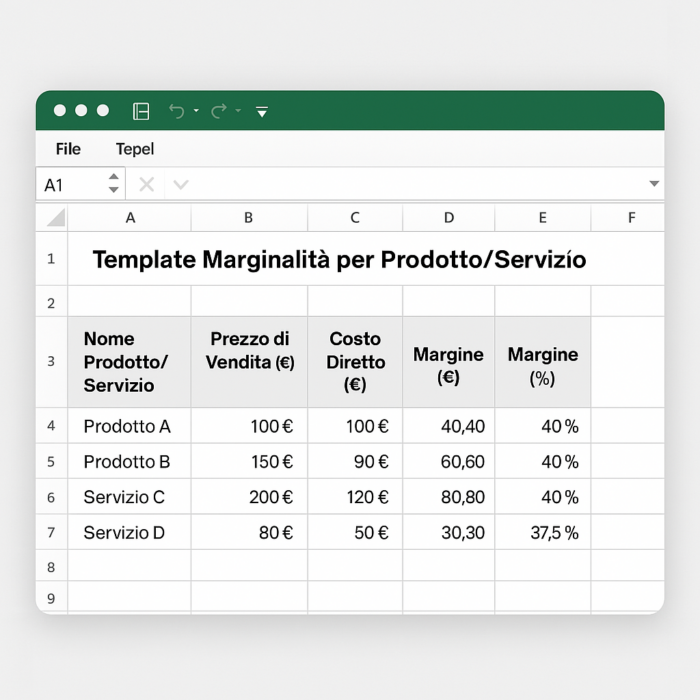Select row 2 header

[x=51, y=302]
